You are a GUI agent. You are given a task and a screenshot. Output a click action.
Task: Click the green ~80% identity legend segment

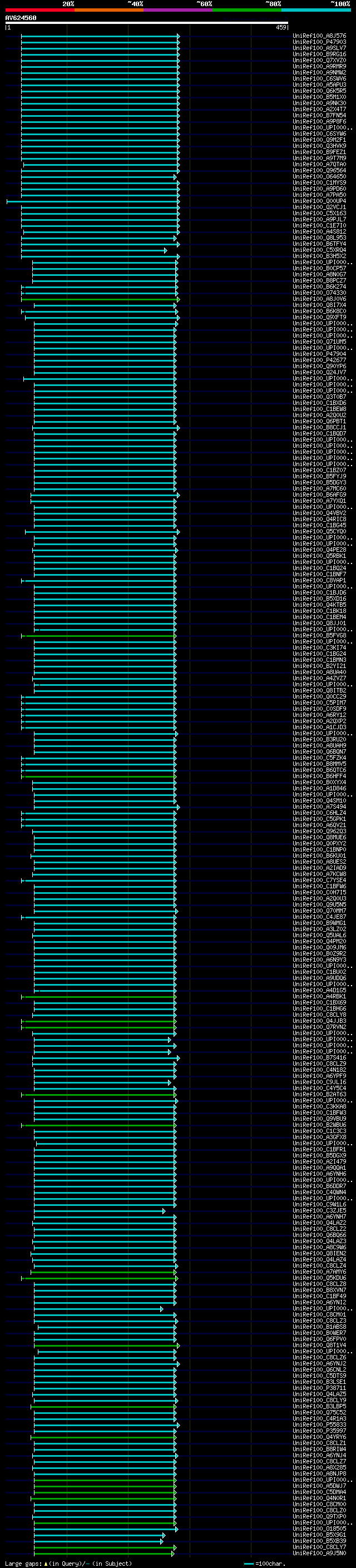(x=247, y=10)
